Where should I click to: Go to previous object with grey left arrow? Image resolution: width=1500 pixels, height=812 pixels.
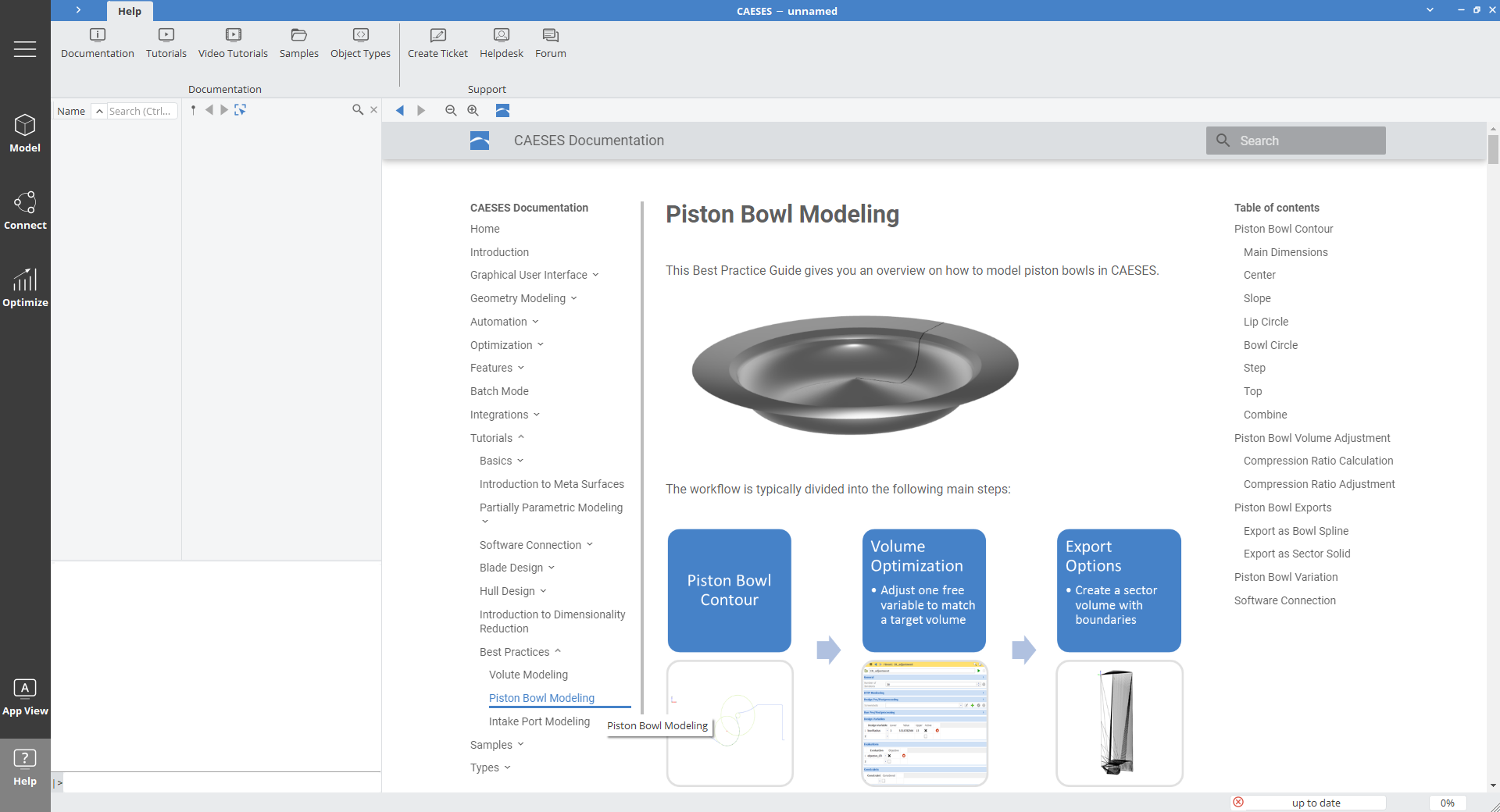pyautogui.click(x=209, y=110)
